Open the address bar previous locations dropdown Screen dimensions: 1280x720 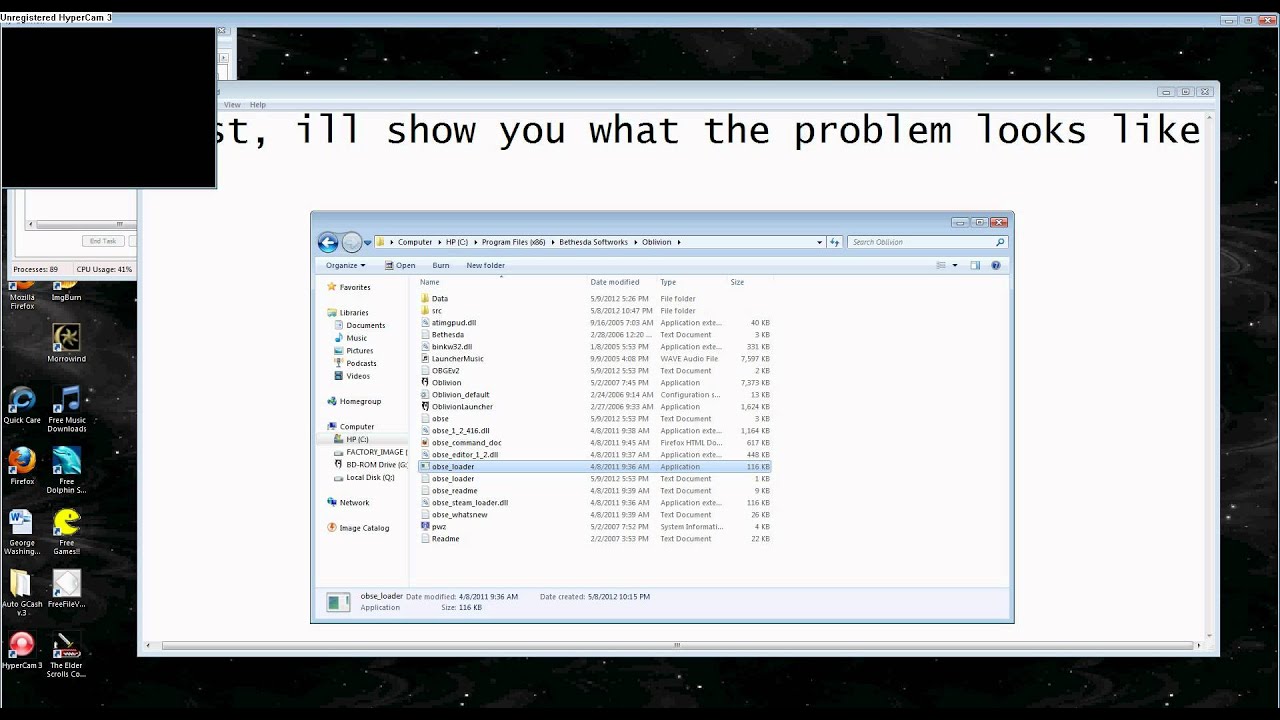[820, 242]
